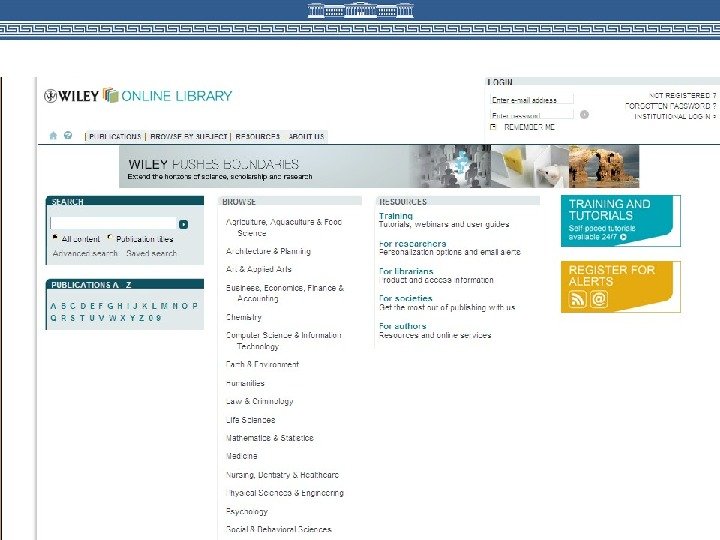
Task: Browse Architecture & Planning subject
Action: (x=268, y=251)
